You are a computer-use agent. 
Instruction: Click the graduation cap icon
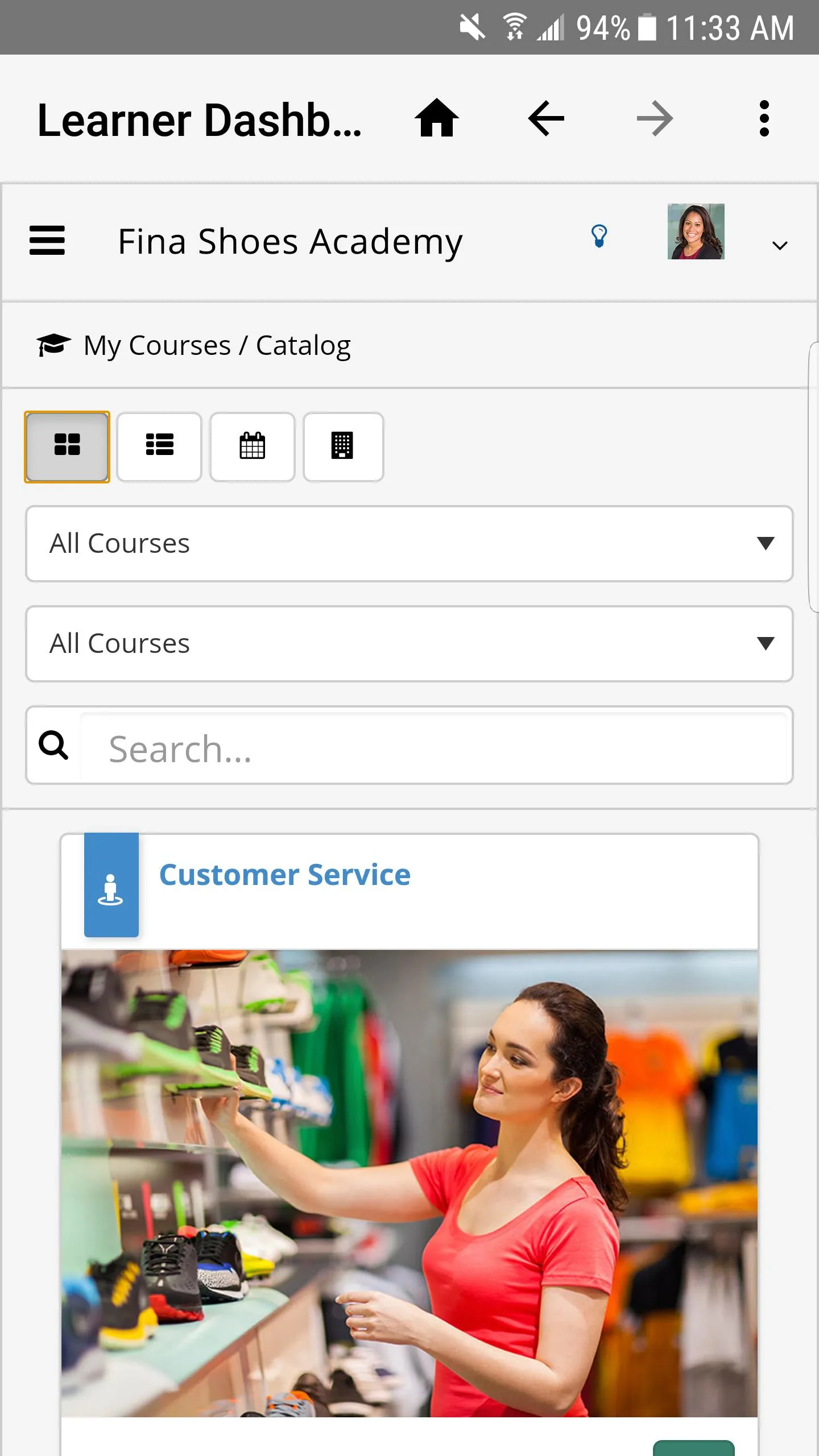click(54, 344)
